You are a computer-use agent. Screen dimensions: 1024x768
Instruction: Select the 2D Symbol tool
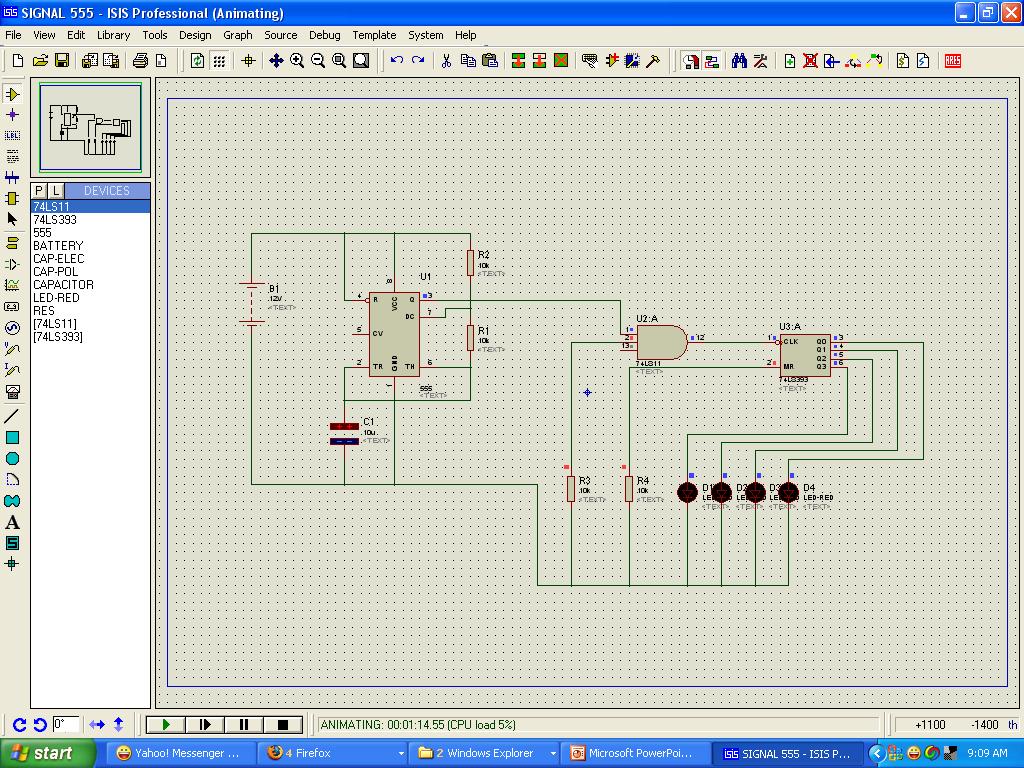pos(12,543)
